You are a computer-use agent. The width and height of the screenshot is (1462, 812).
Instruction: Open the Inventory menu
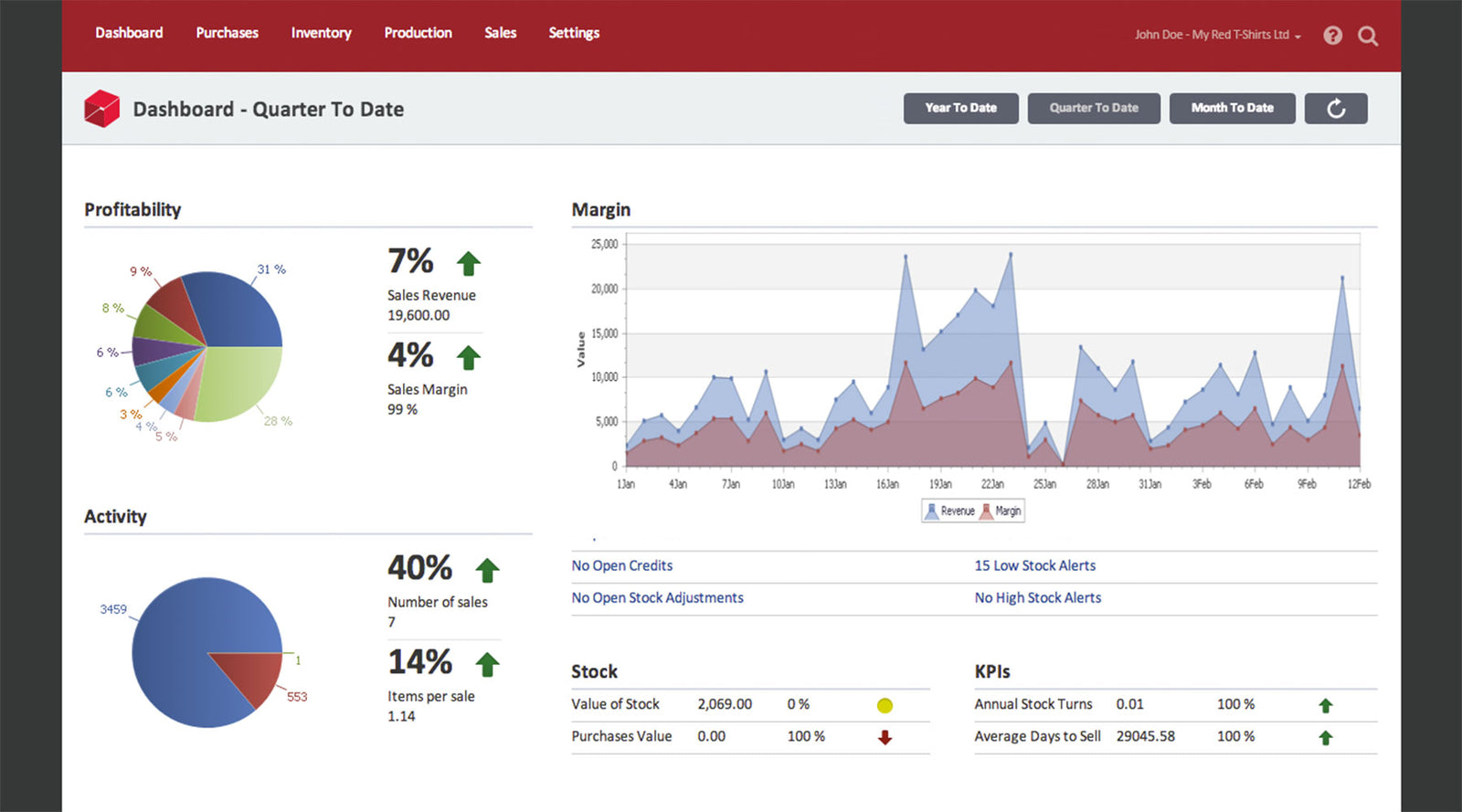[x=321, y=33]
